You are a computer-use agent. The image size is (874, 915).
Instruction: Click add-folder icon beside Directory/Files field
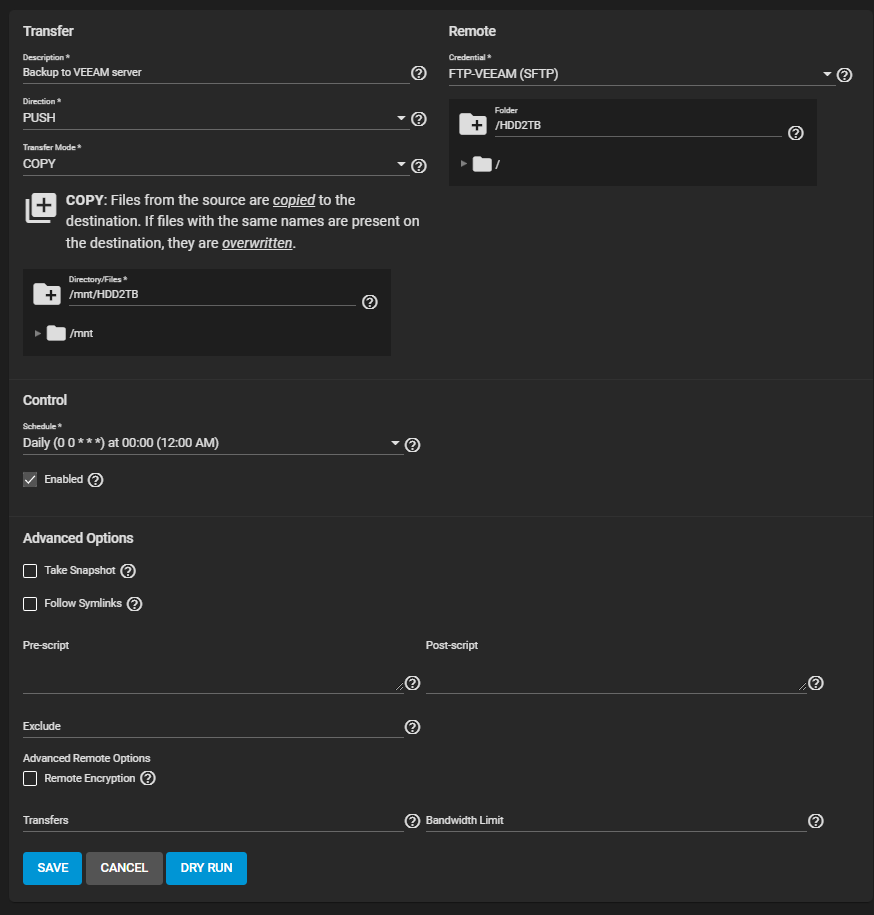click(x=47, y=294)
